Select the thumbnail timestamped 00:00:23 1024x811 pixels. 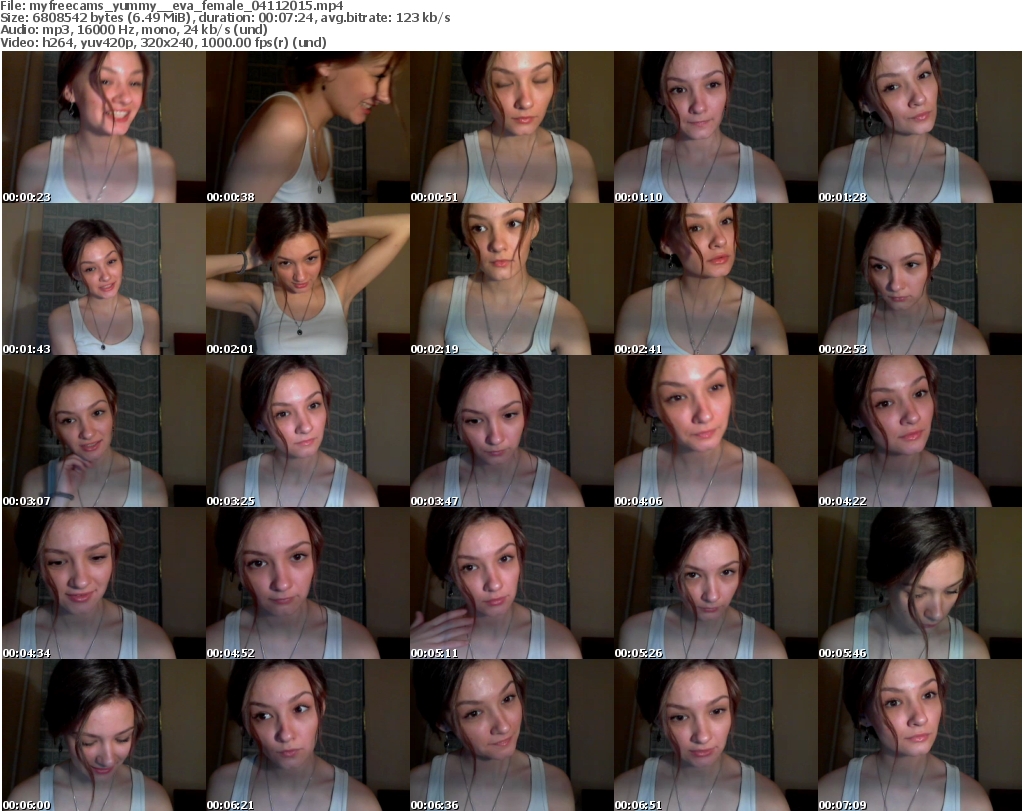click(104, 127)
